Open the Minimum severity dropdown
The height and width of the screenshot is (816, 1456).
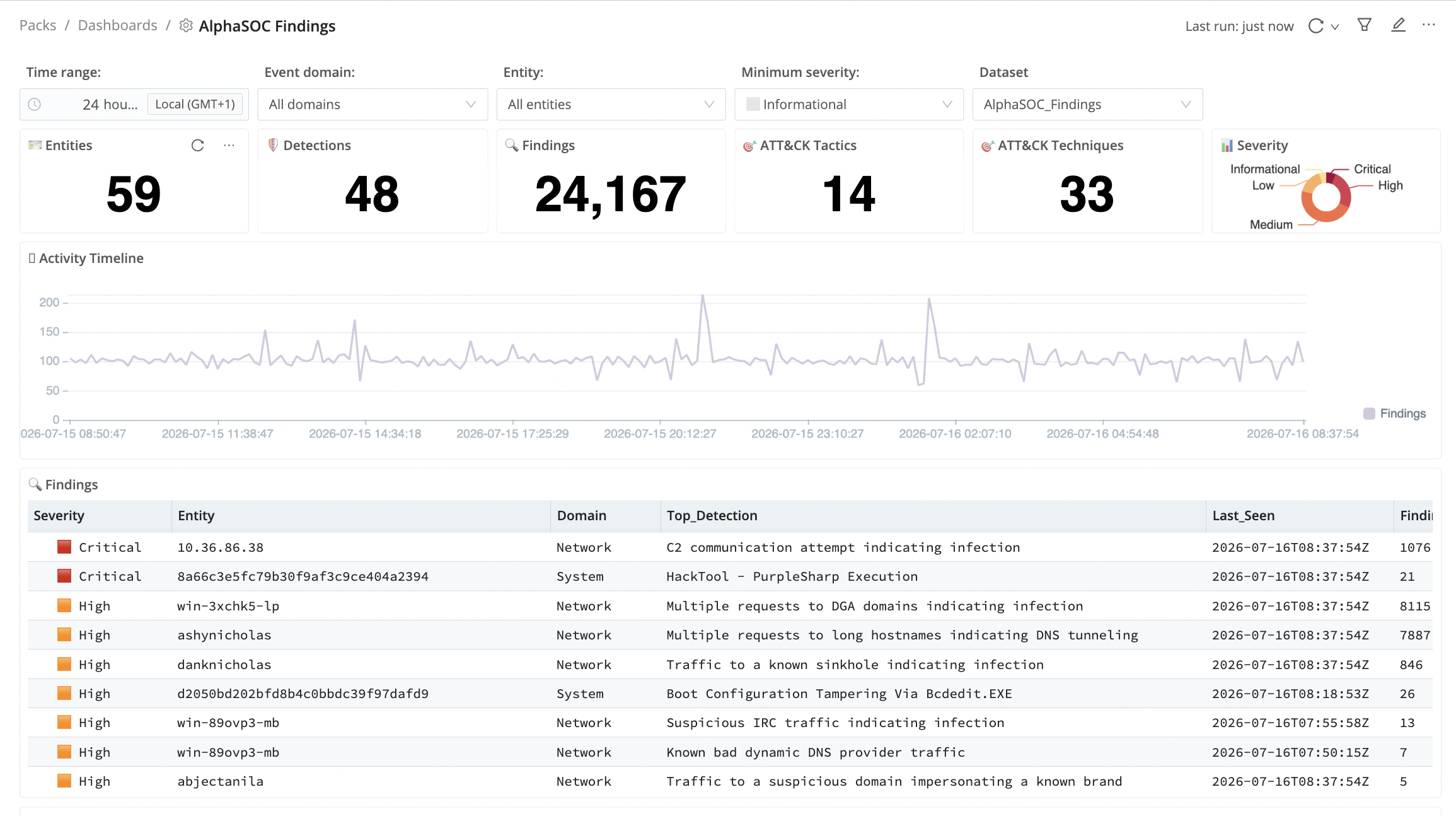[x=848, y=104]
